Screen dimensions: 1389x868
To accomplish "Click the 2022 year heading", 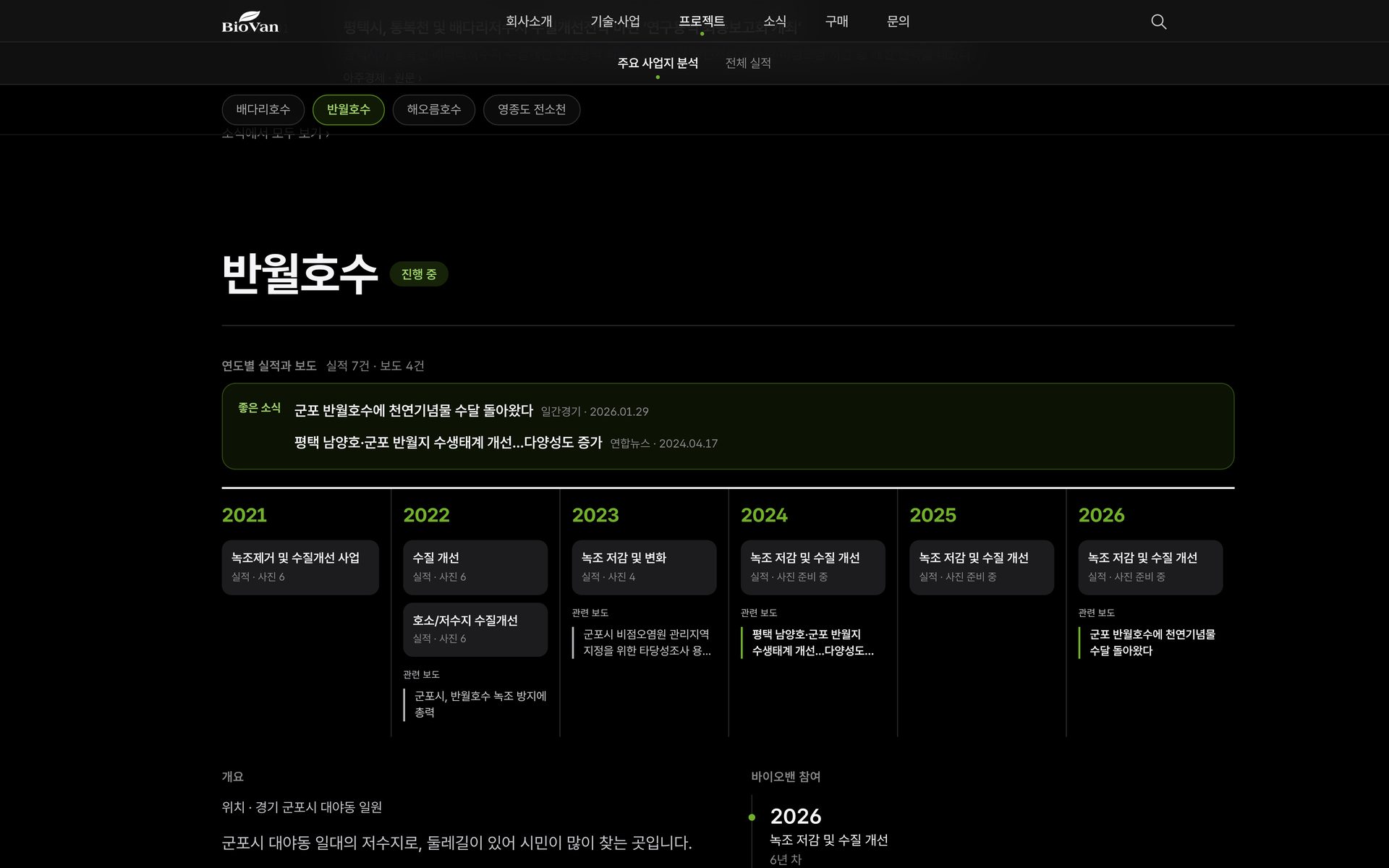I will [x=426, y=515].
